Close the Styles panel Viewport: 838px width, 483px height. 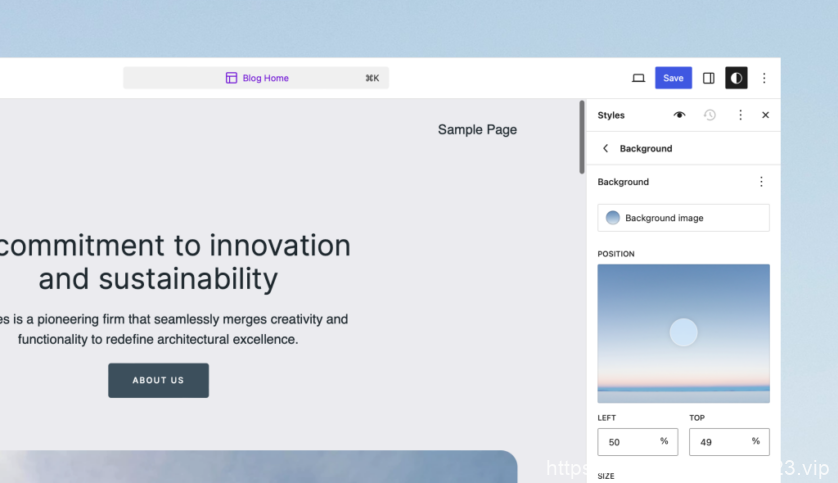tap(765, 115)
